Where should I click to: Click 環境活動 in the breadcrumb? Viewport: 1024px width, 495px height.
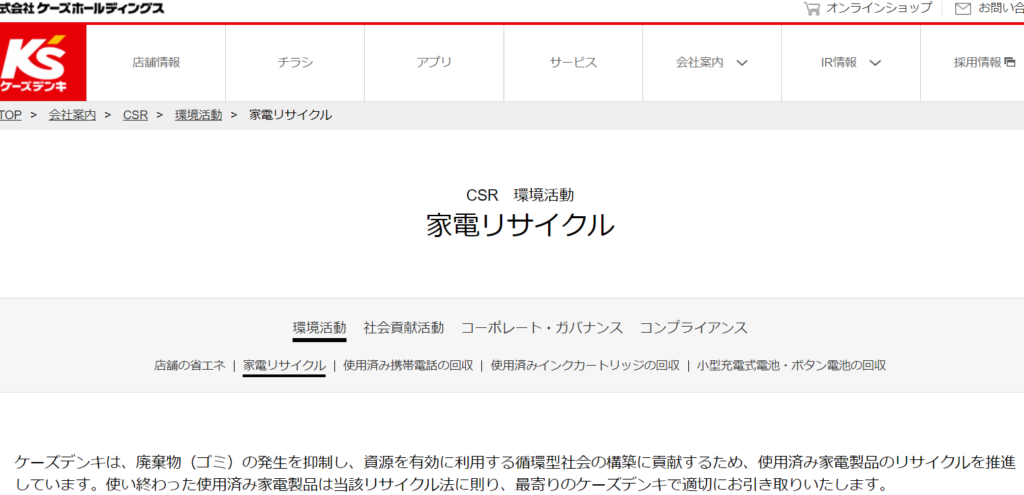[x=199, y=115]
